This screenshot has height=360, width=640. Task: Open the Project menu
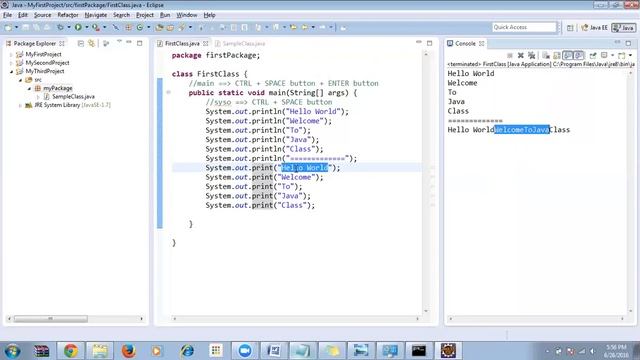click(145, 15)
